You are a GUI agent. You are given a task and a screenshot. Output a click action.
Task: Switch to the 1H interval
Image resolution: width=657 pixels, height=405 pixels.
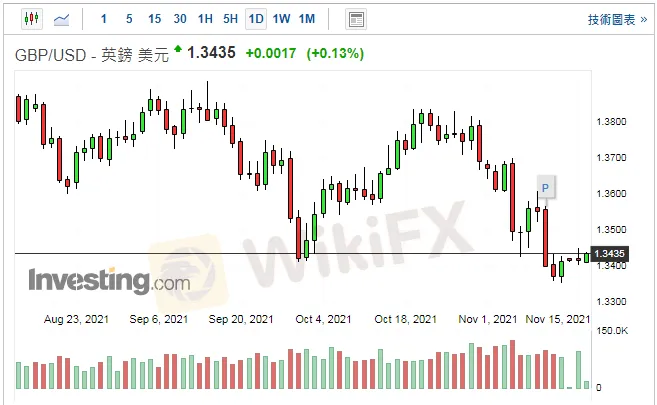coord(205,19)
